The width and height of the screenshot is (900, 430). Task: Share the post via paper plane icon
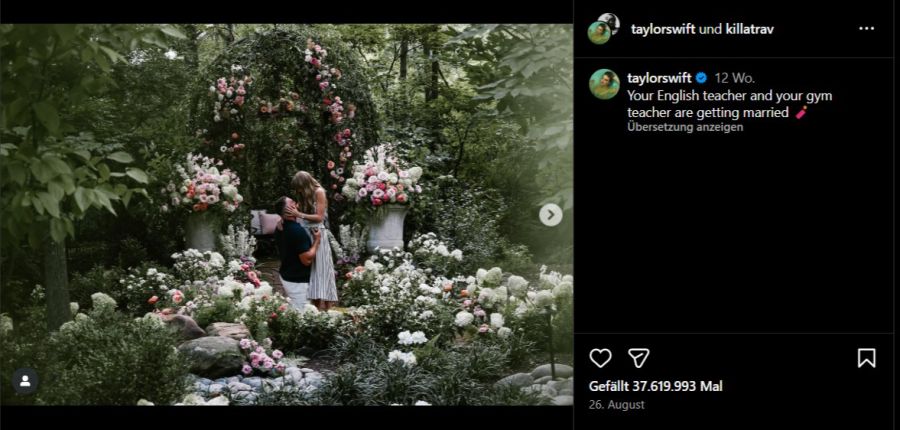(x=638, y=358)
